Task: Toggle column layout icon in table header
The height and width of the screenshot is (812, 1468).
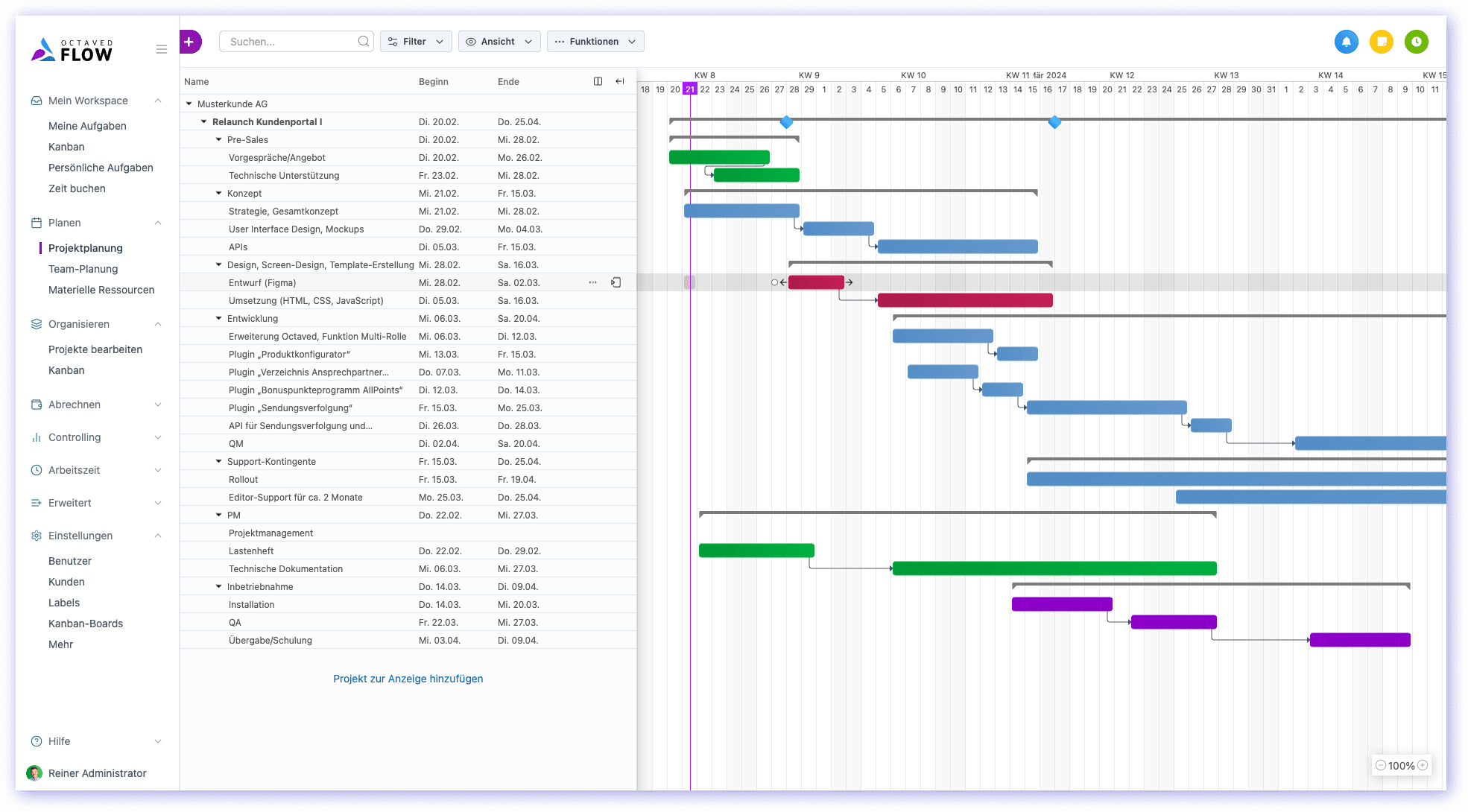Action: pos(598,81)
